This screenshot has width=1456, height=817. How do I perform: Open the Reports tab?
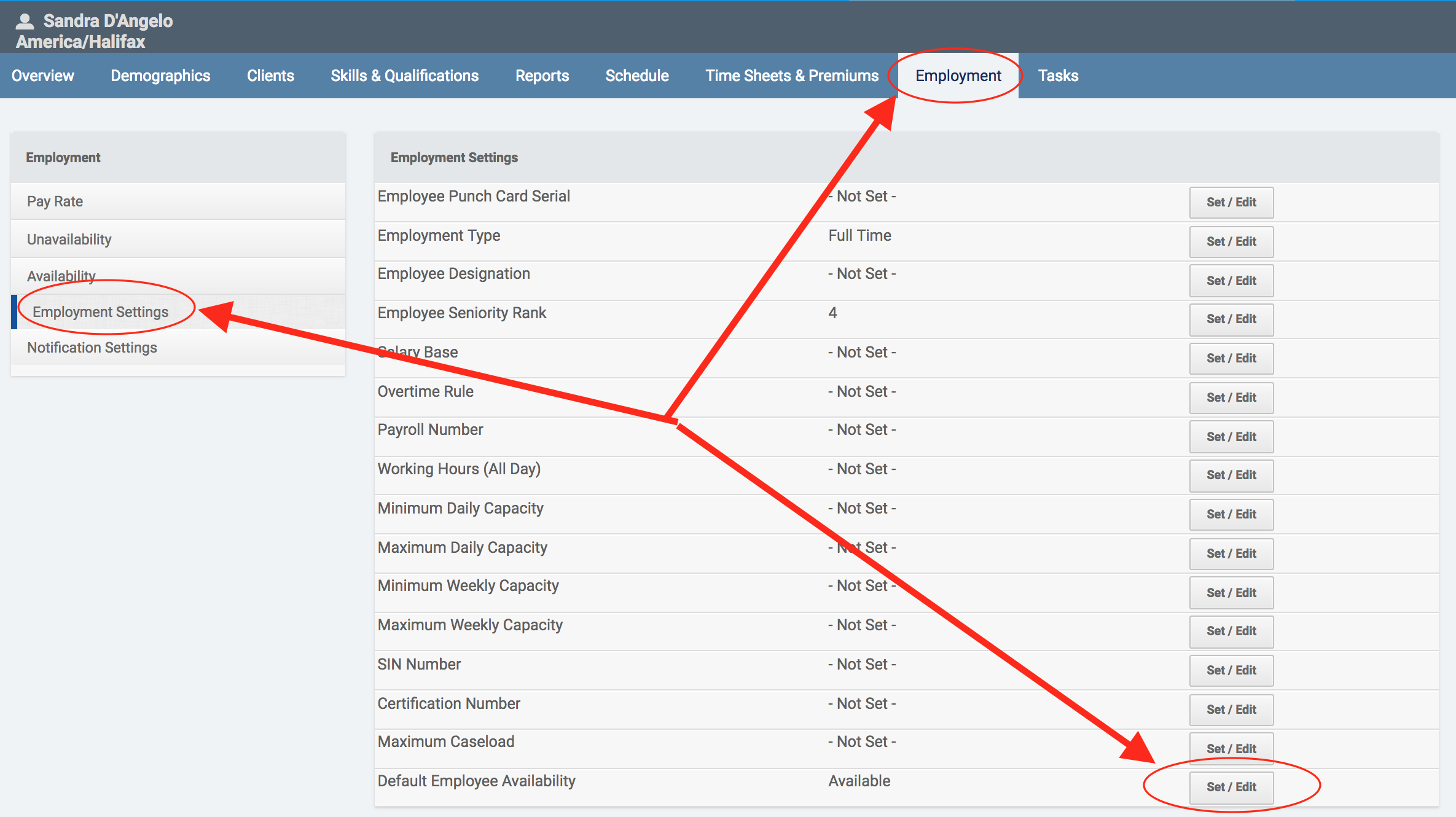click(542, 76)
